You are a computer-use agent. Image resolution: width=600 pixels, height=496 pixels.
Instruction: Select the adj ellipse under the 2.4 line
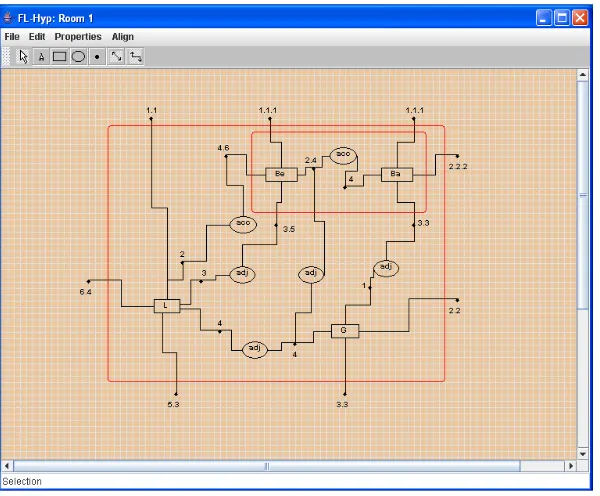click(311, 274)
